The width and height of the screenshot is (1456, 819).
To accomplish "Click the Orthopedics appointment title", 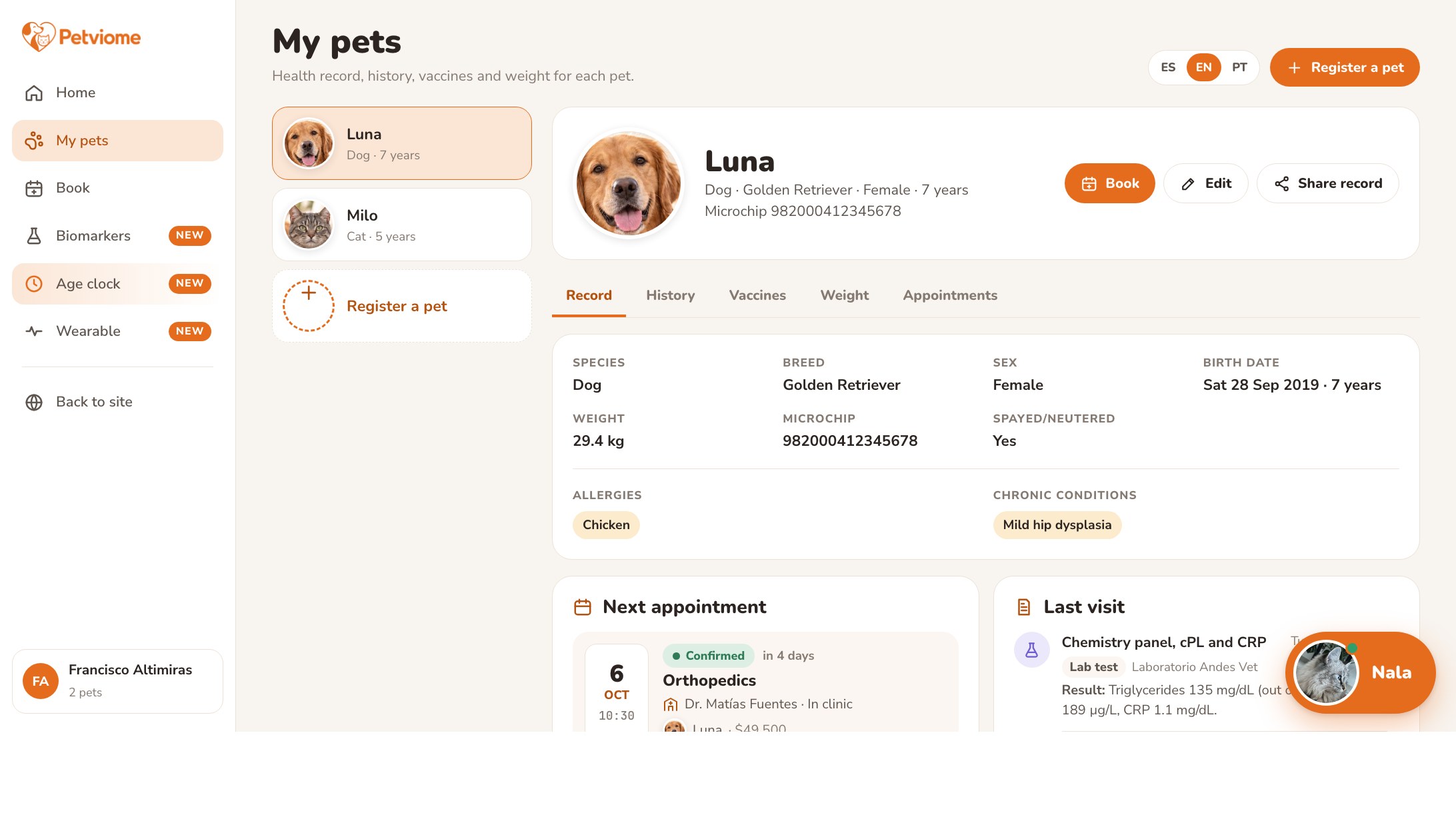I will coord(709,680).
